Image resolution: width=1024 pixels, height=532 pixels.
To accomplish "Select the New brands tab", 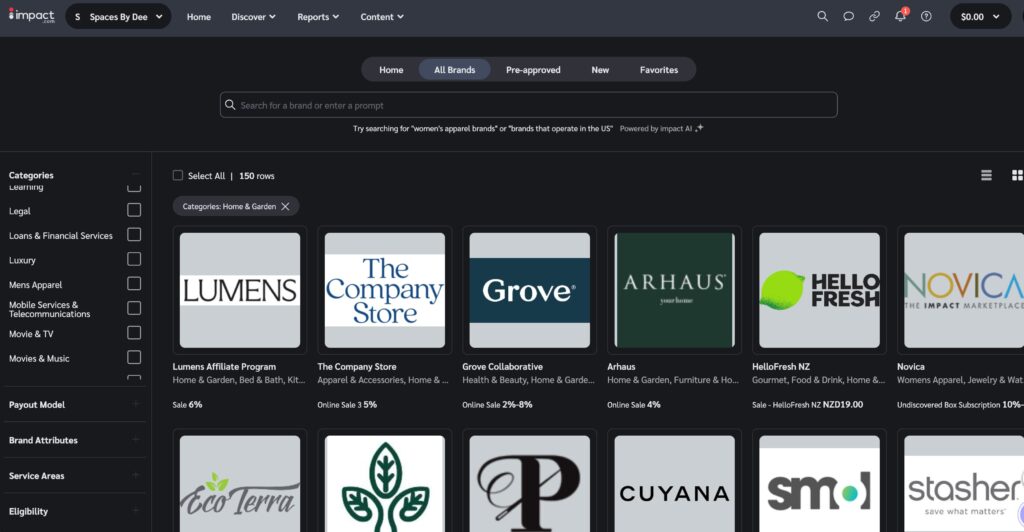I will pos(600,70).
